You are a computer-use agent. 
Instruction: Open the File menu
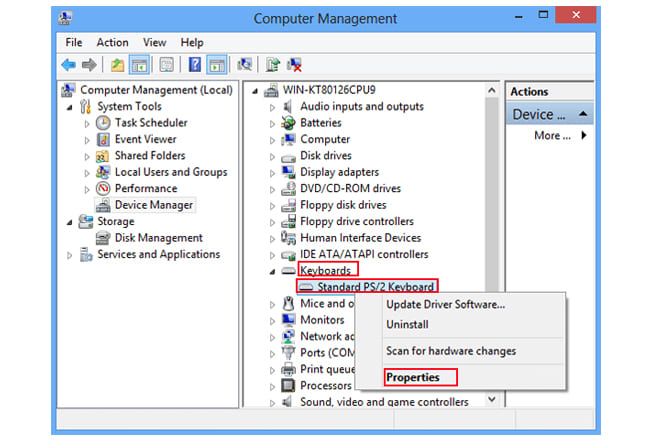point(74,42)
